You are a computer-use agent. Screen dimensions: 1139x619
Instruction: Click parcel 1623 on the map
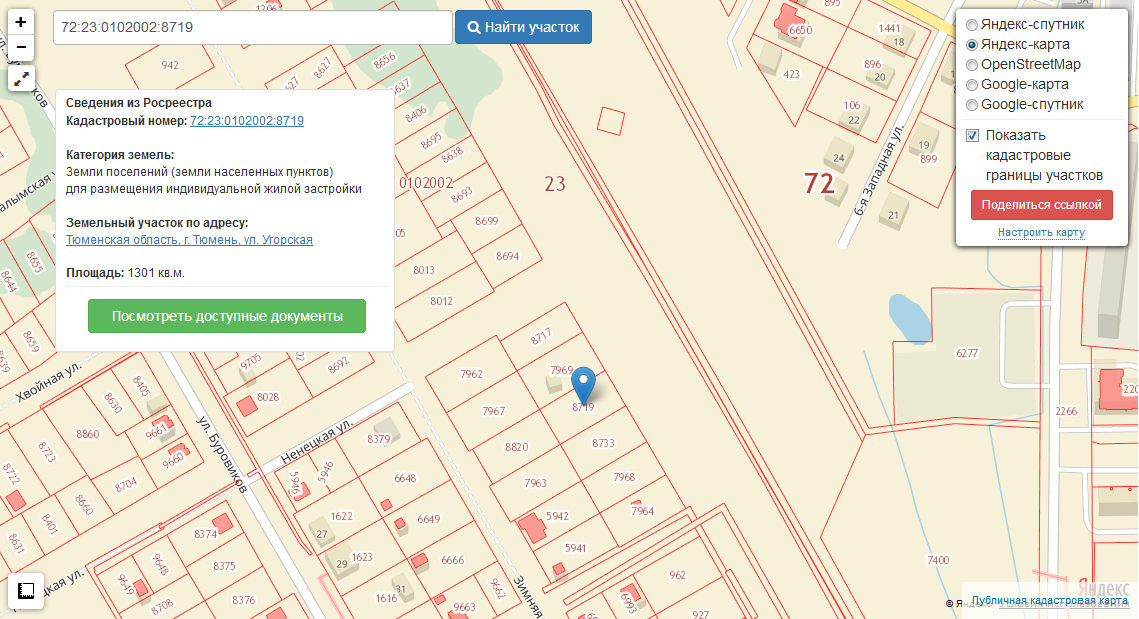click(x=362, y=557)
